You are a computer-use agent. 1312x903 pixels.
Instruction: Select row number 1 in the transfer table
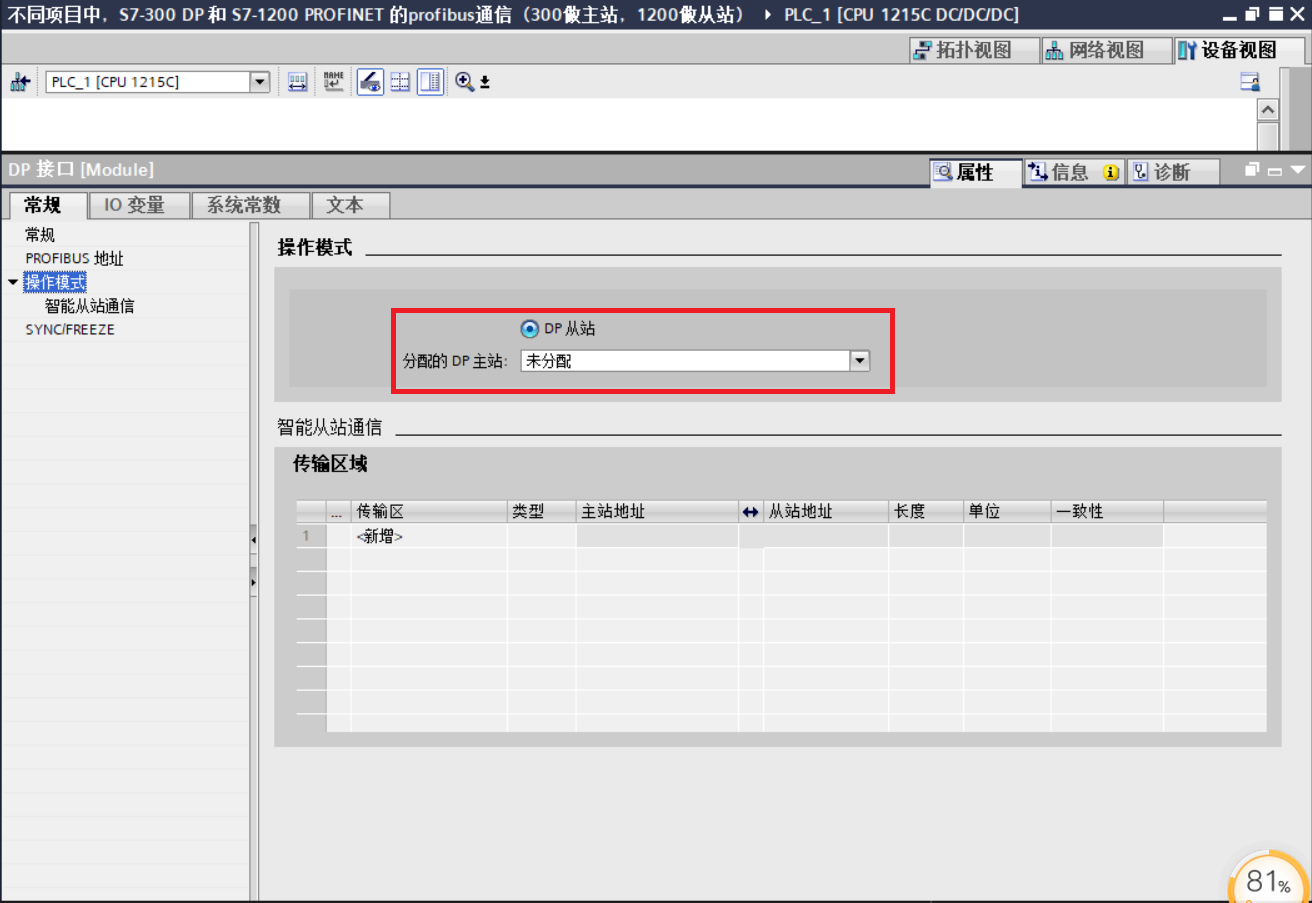pyautogui.click(x=312, y=536)
